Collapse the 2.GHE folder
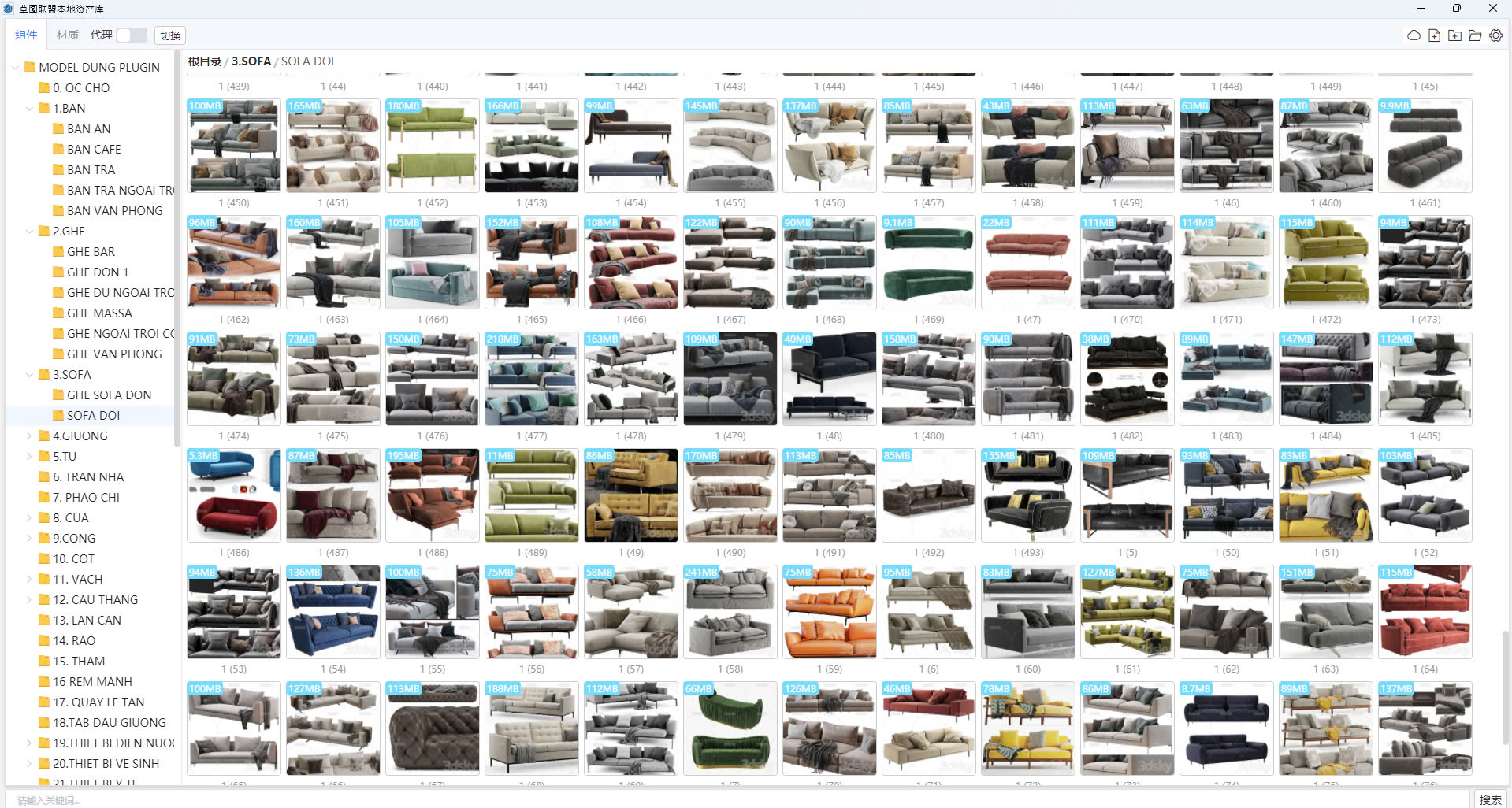 tap(29, 232)
